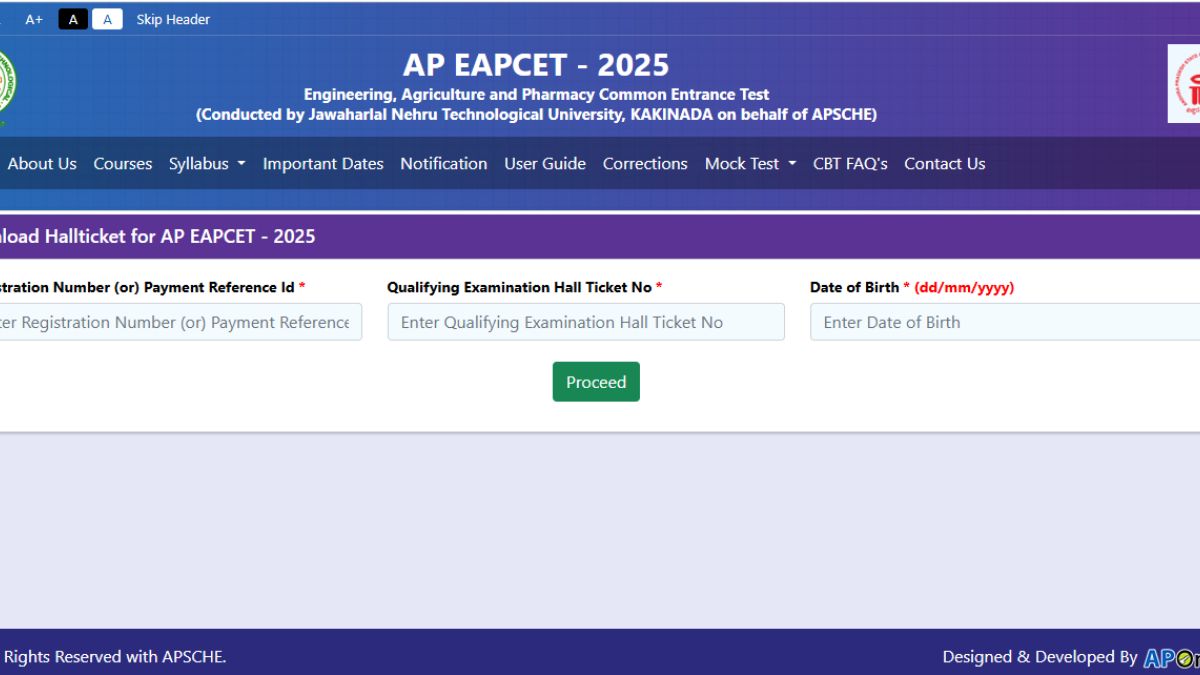Screen dimensions: 1200x675
Task: Open the User Guide link
Action: click(545, 164)
